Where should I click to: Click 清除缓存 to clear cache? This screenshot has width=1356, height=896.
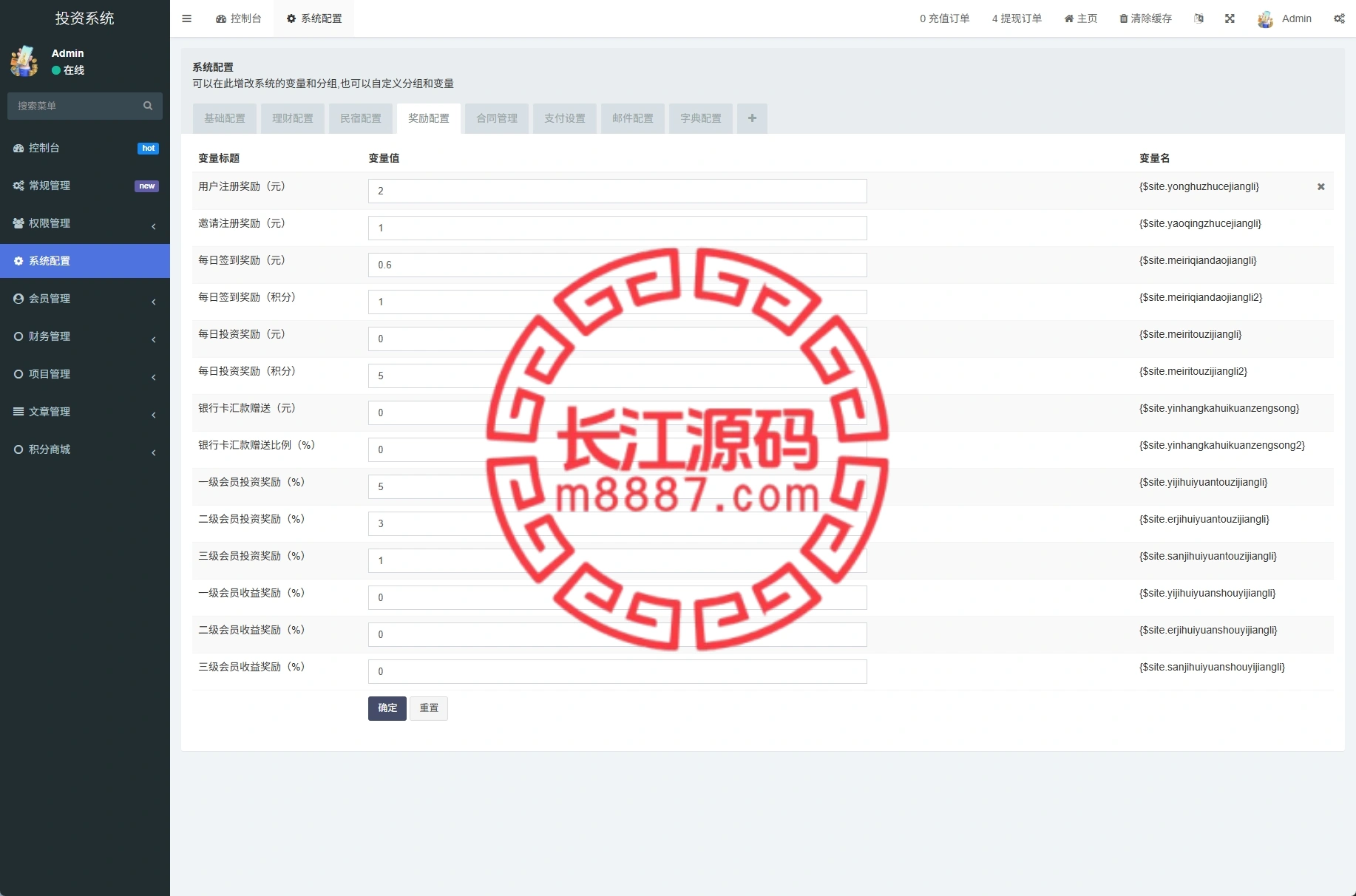point(1145,18)
